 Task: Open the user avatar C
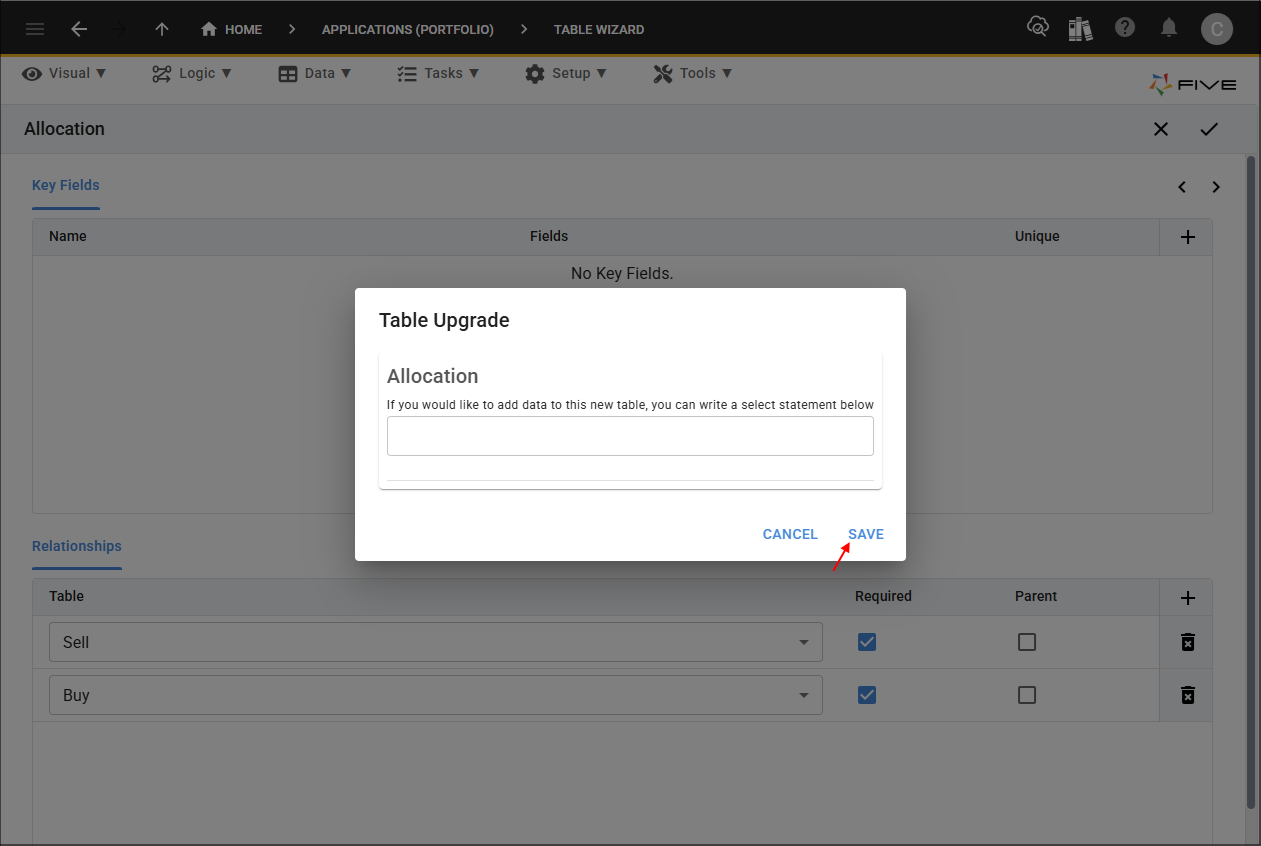1217,29
